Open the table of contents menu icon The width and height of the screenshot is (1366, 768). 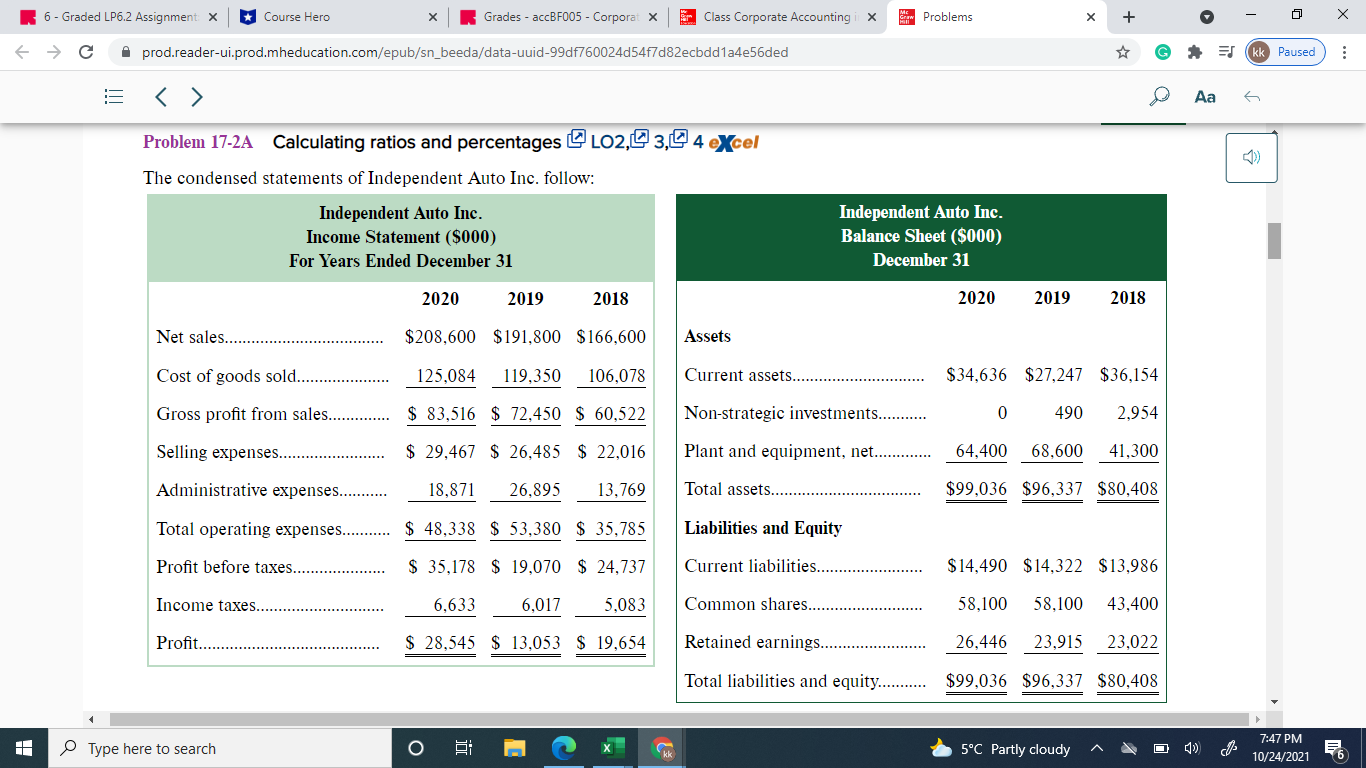(113, 97)
